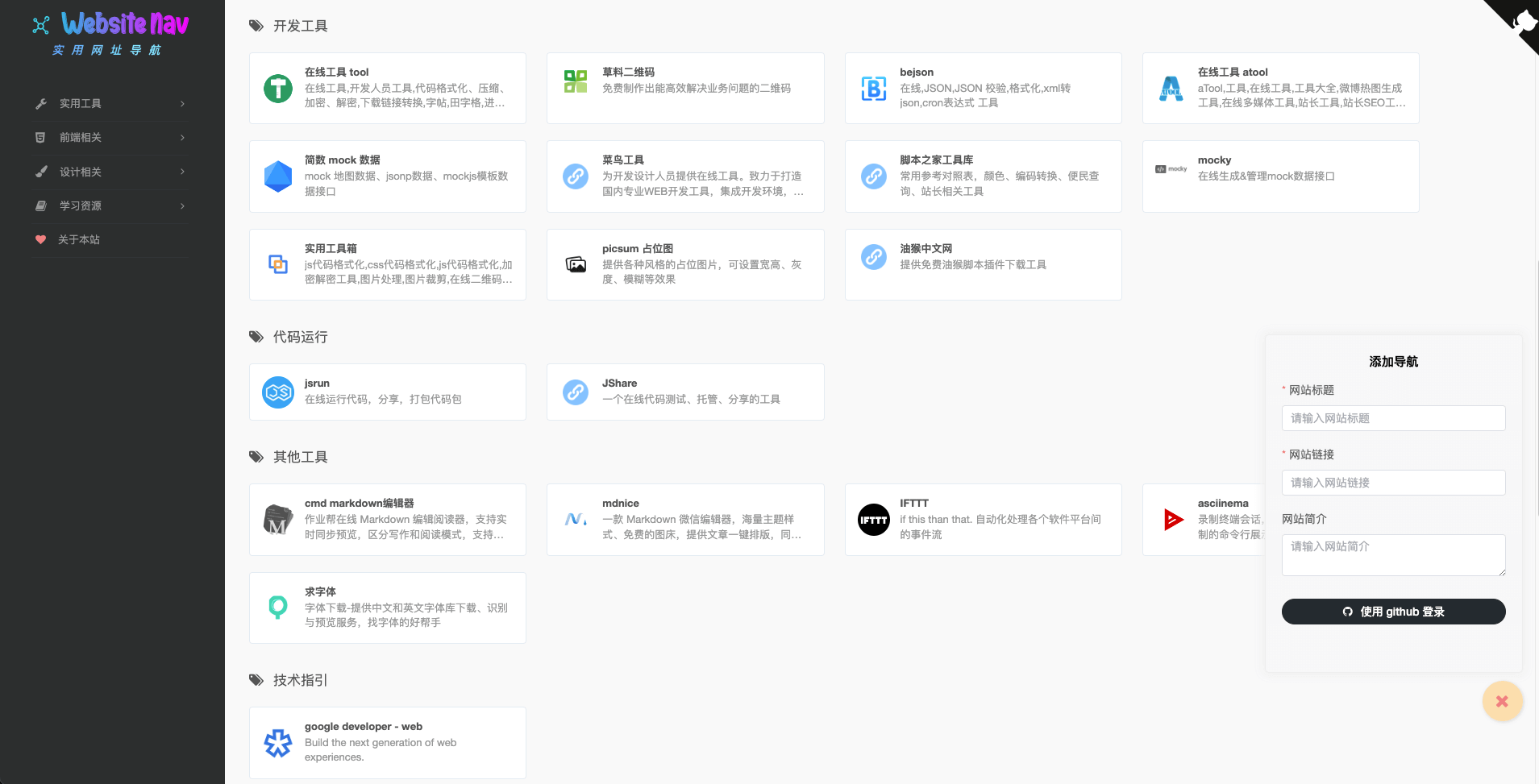The height and width of the screenshot is (784, 1539).
Task: Open the 实用工具 sidebar menu
Action: tap(111, 103)
